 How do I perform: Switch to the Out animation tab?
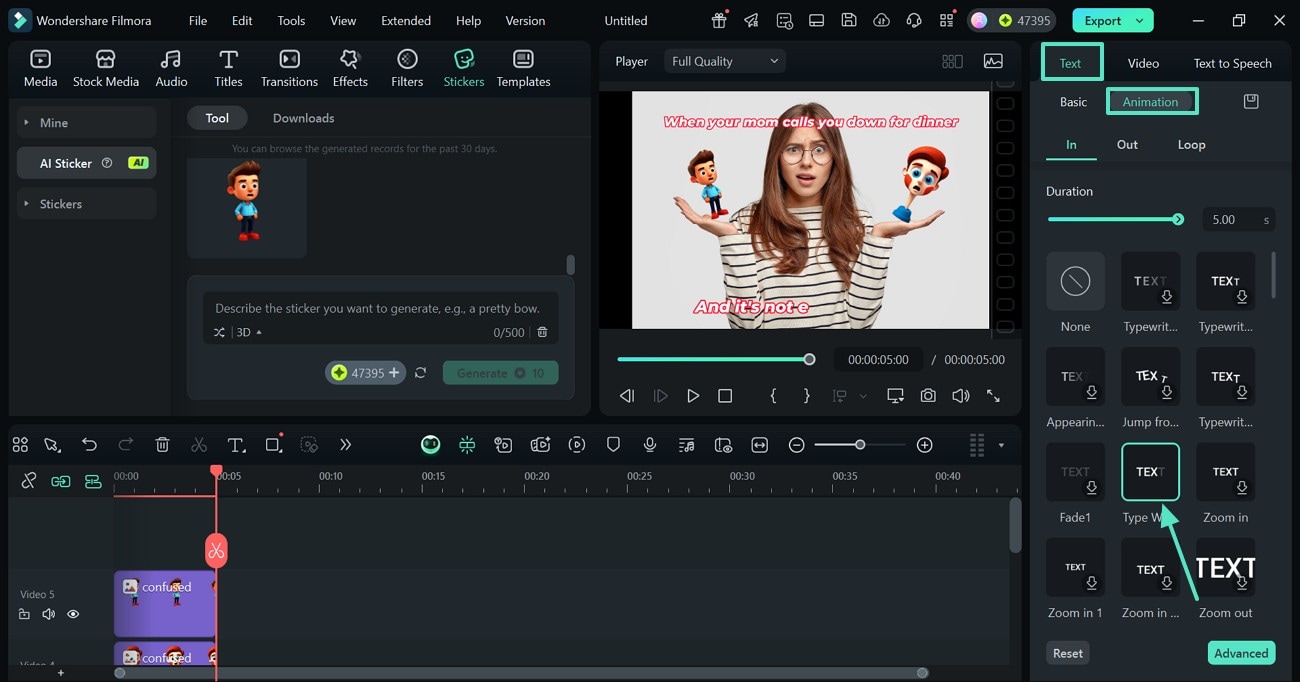[1127, 144]
